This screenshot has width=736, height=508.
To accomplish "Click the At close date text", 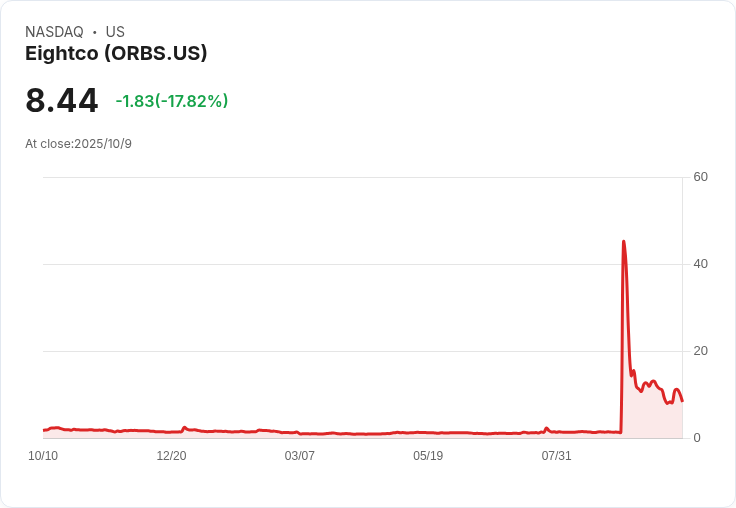I will tap(79, 144).
